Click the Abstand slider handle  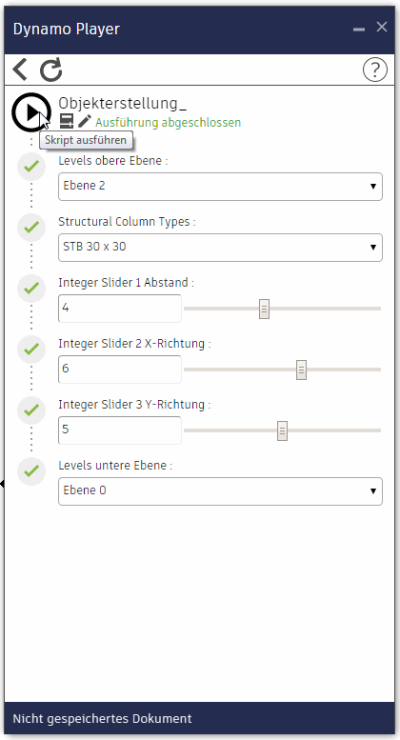[x=264, y=309]
